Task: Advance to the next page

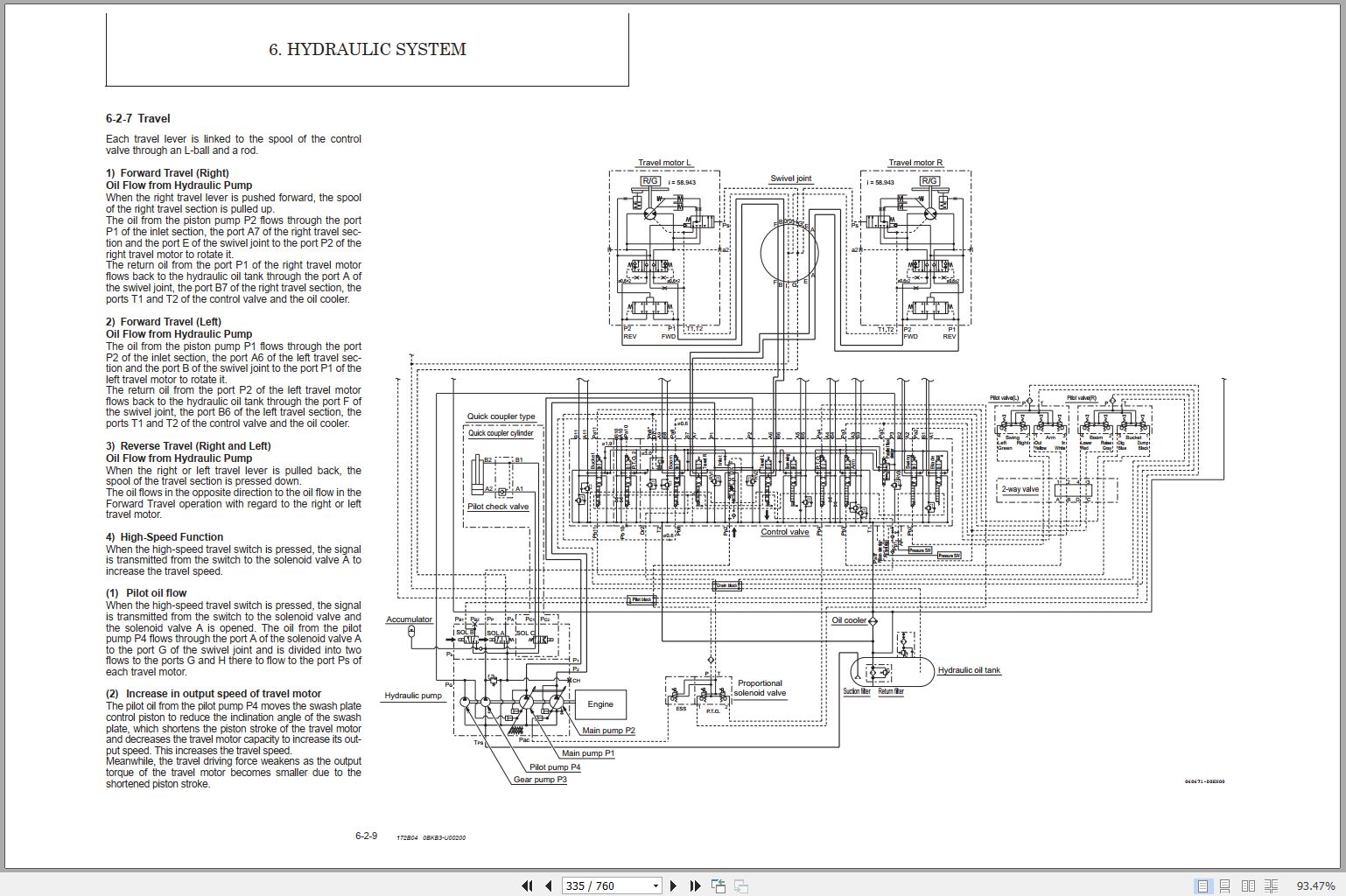Action: coord(673,885)
